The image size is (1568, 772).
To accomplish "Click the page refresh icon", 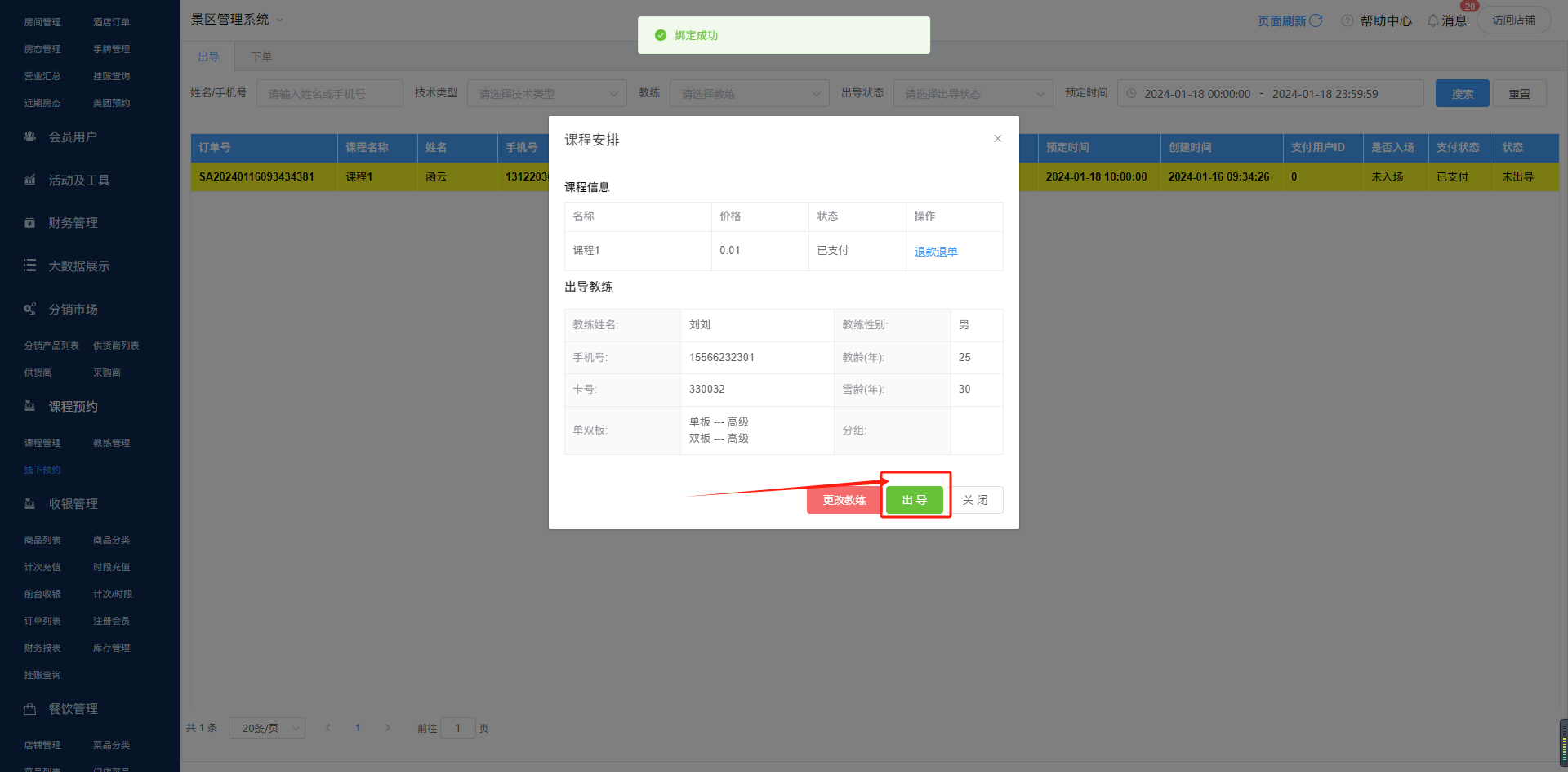I will [x=1316, y=20].
